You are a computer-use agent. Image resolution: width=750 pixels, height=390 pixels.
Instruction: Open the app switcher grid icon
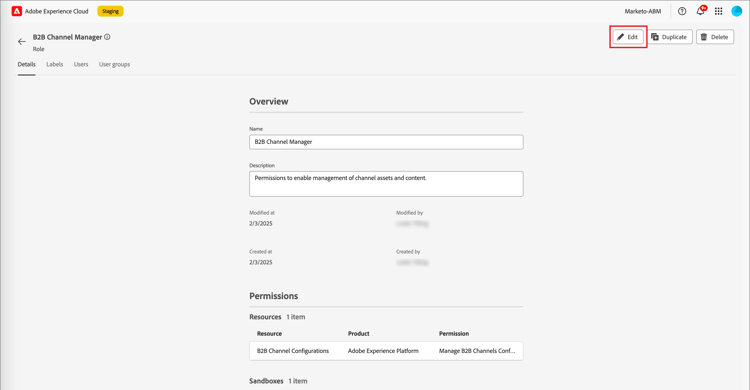click(718, 11)
